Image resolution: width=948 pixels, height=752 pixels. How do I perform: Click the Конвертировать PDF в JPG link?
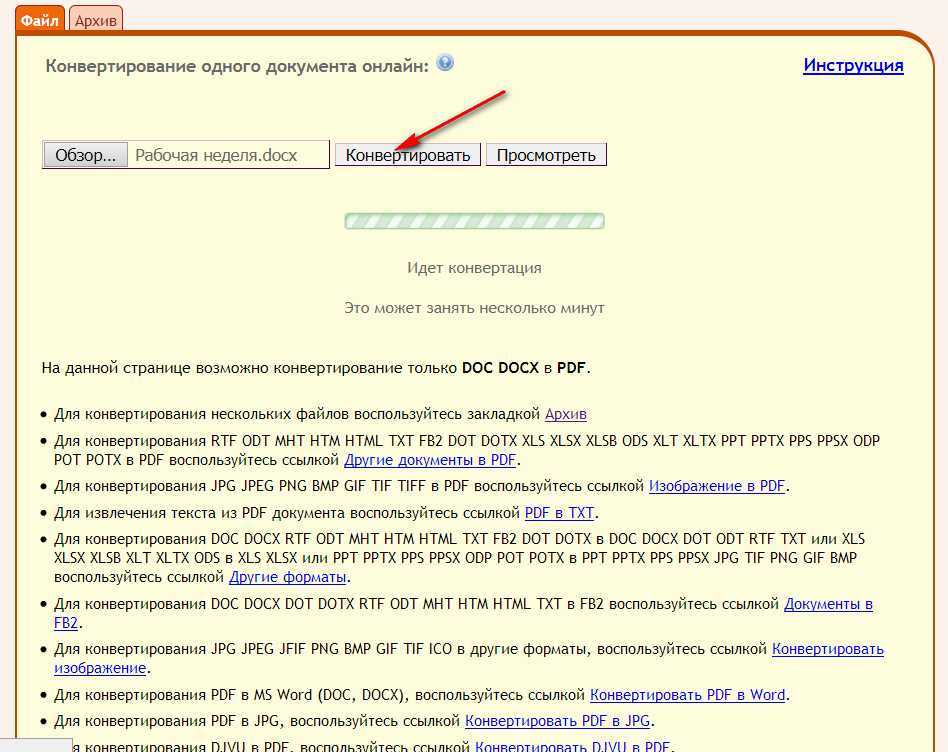pyautogui.click(x=559, y=721)
